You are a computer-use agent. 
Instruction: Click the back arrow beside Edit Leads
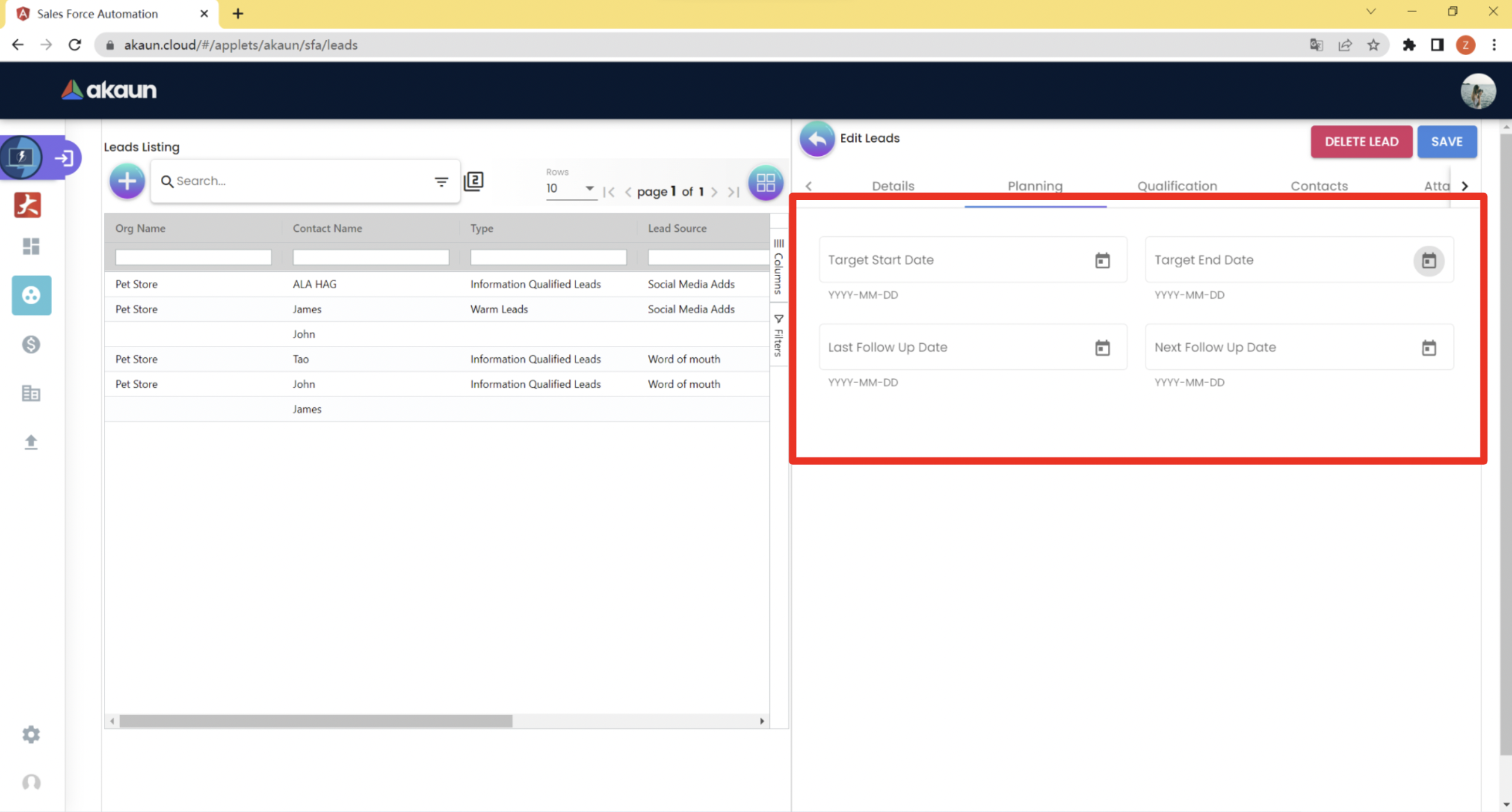pos(817,139)
